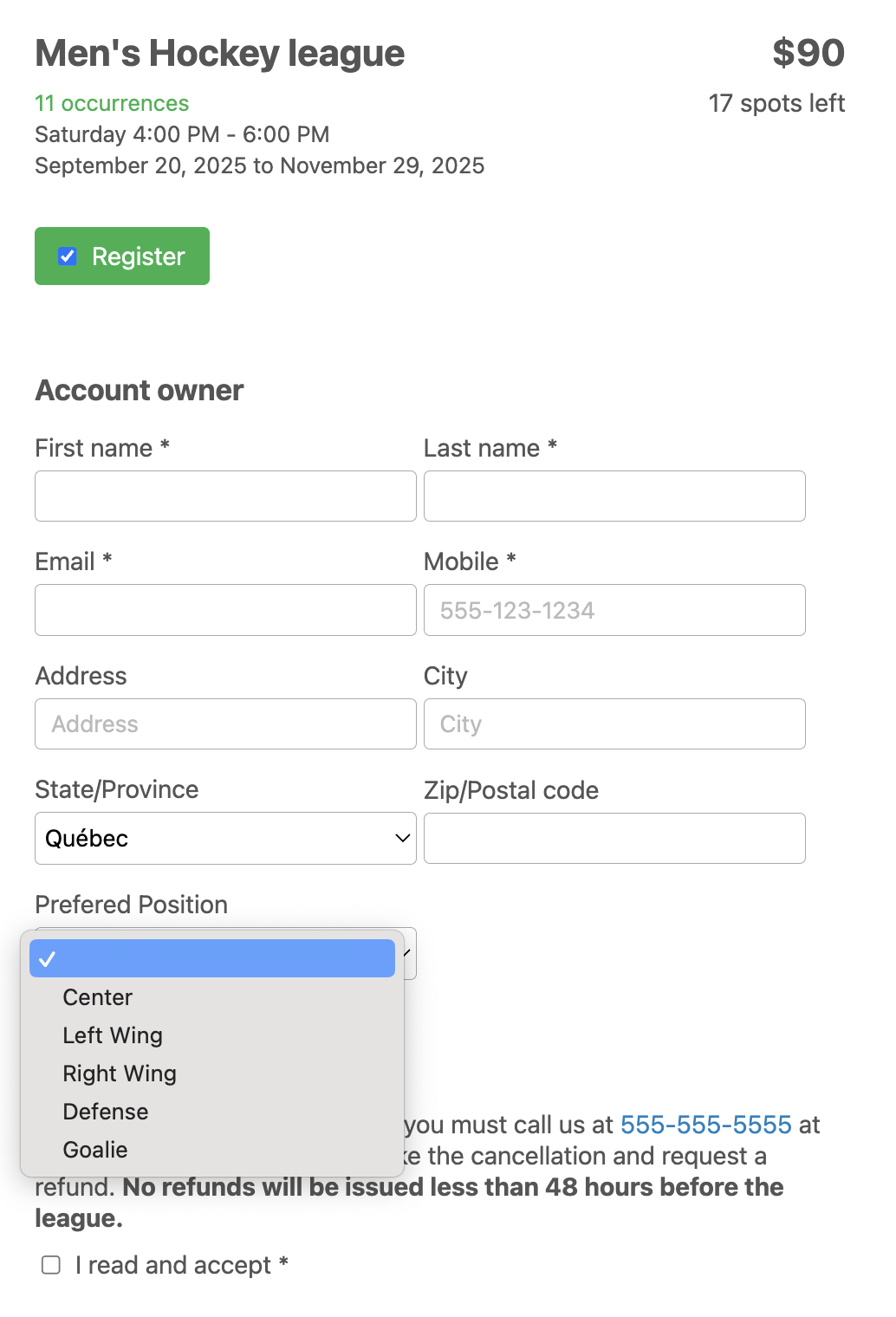
Task: Click the Mobile number field
Action: point(614,610)
